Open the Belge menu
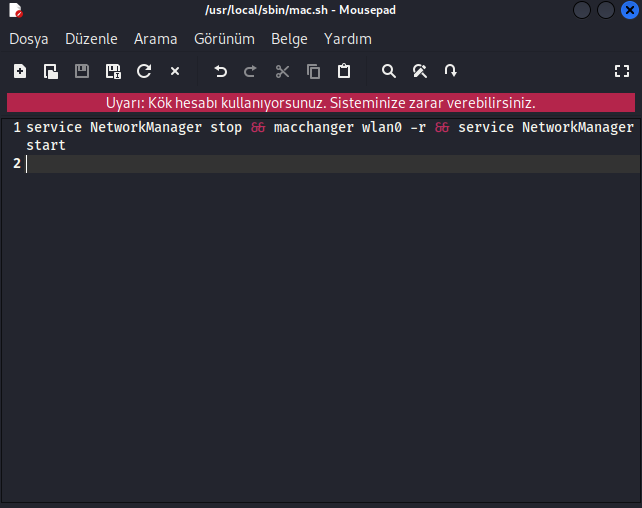642x508 pixels. coord(289,39)
